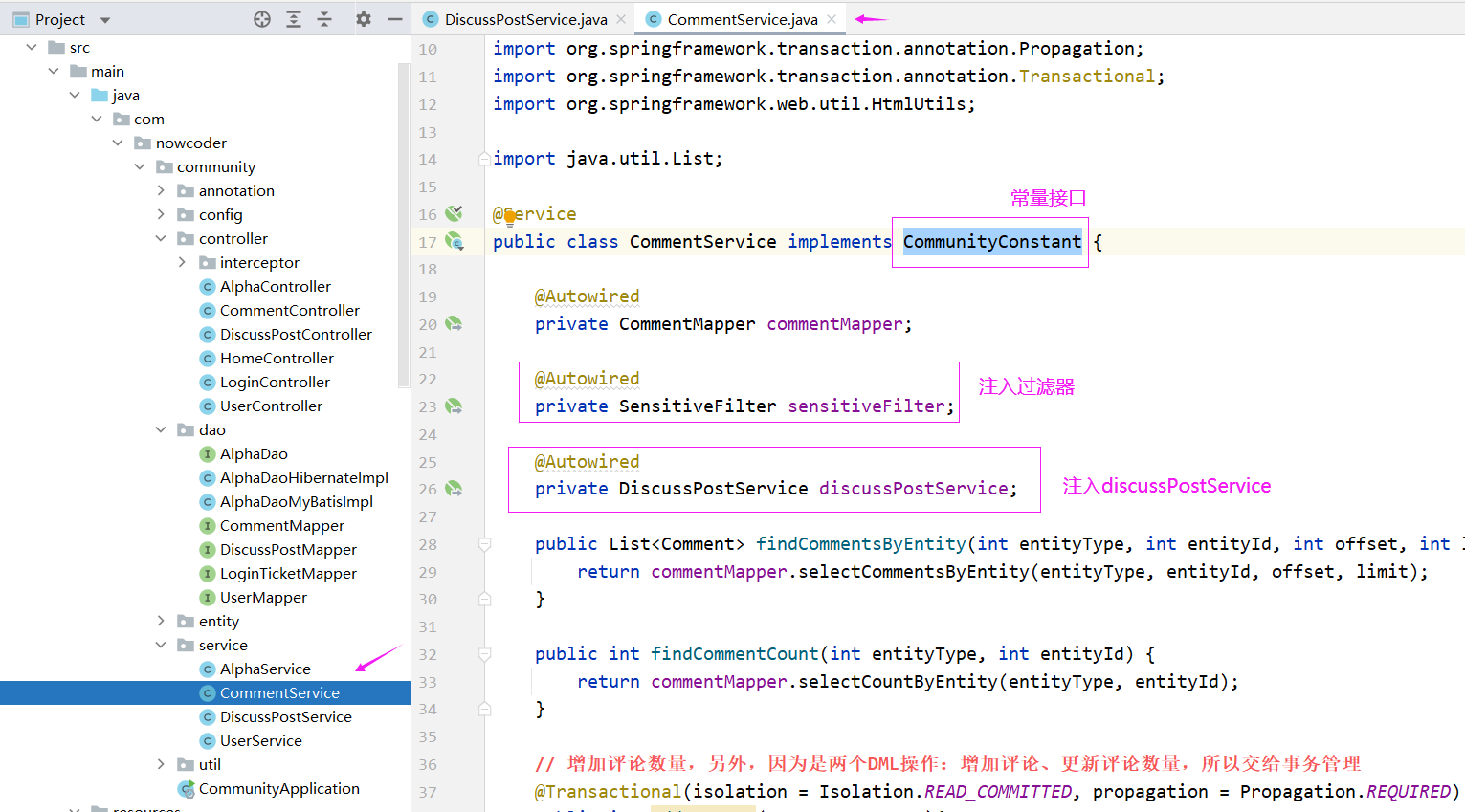The width and height of the screenshot is (1465, 812).
Task: Collapse the com package
Action: [97, 119]
